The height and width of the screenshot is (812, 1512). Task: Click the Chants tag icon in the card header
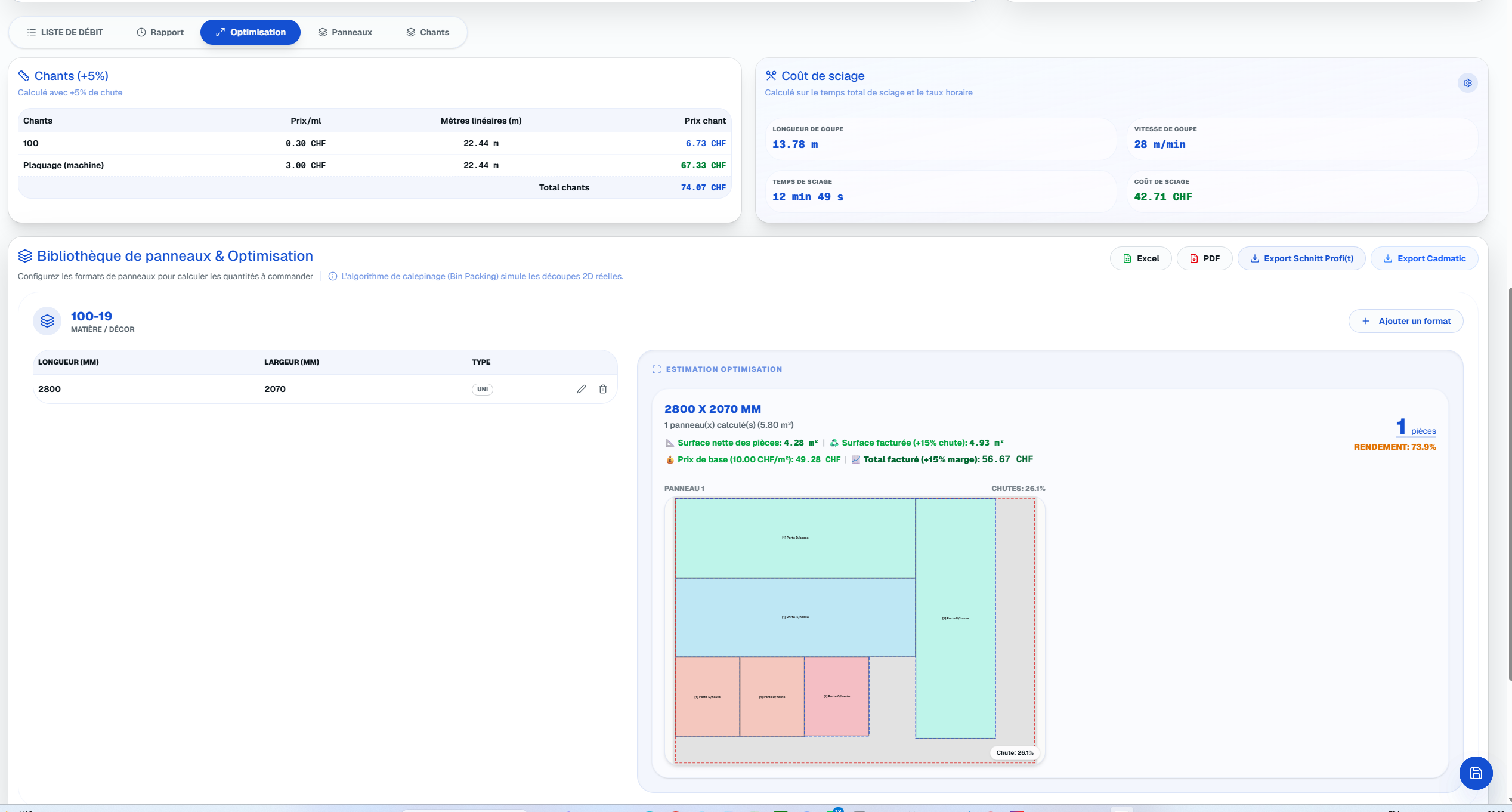click(24, 76)
